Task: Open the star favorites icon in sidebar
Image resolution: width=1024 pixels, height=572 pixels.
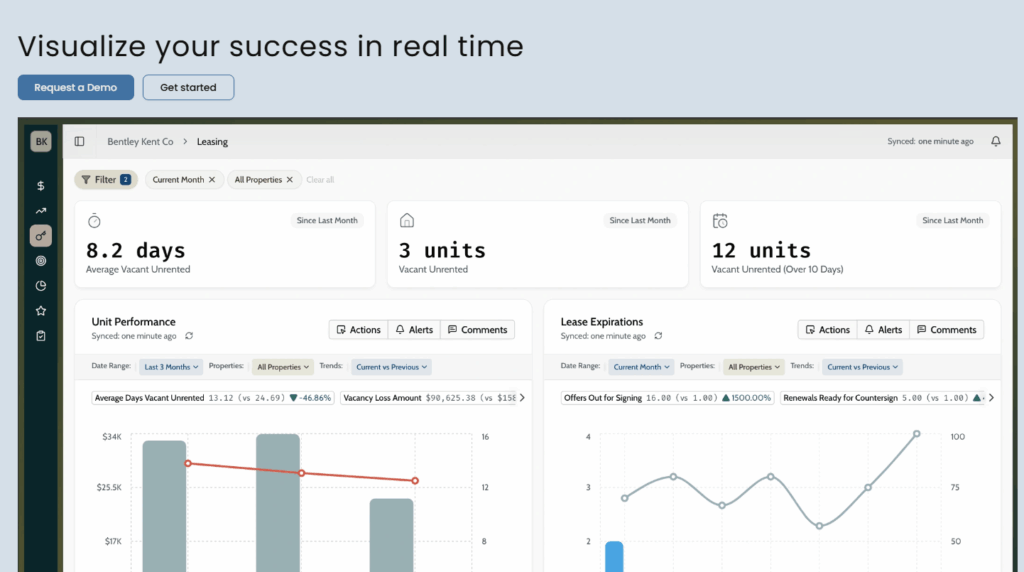Action: click(41, 311)
